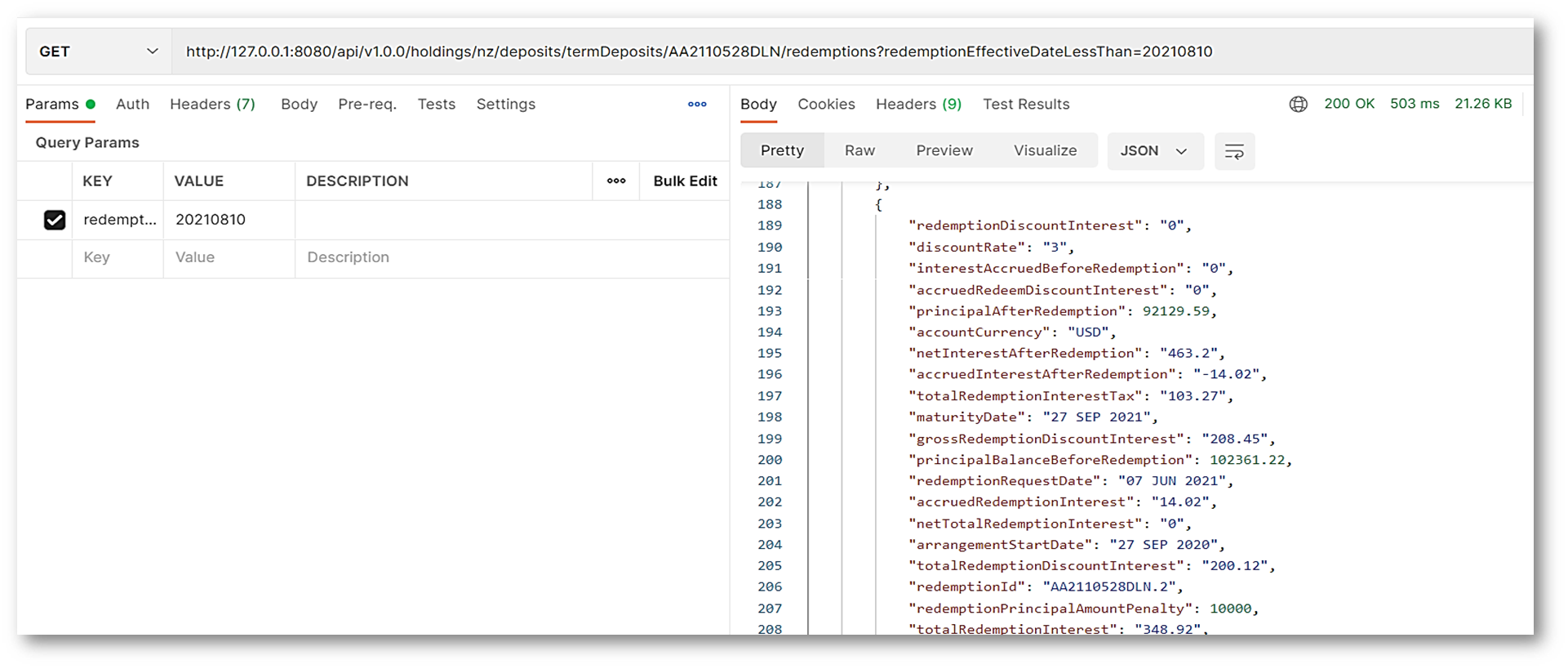
Task: Expand the JSON format dropdown
Action: click(x=1154, y=151)
